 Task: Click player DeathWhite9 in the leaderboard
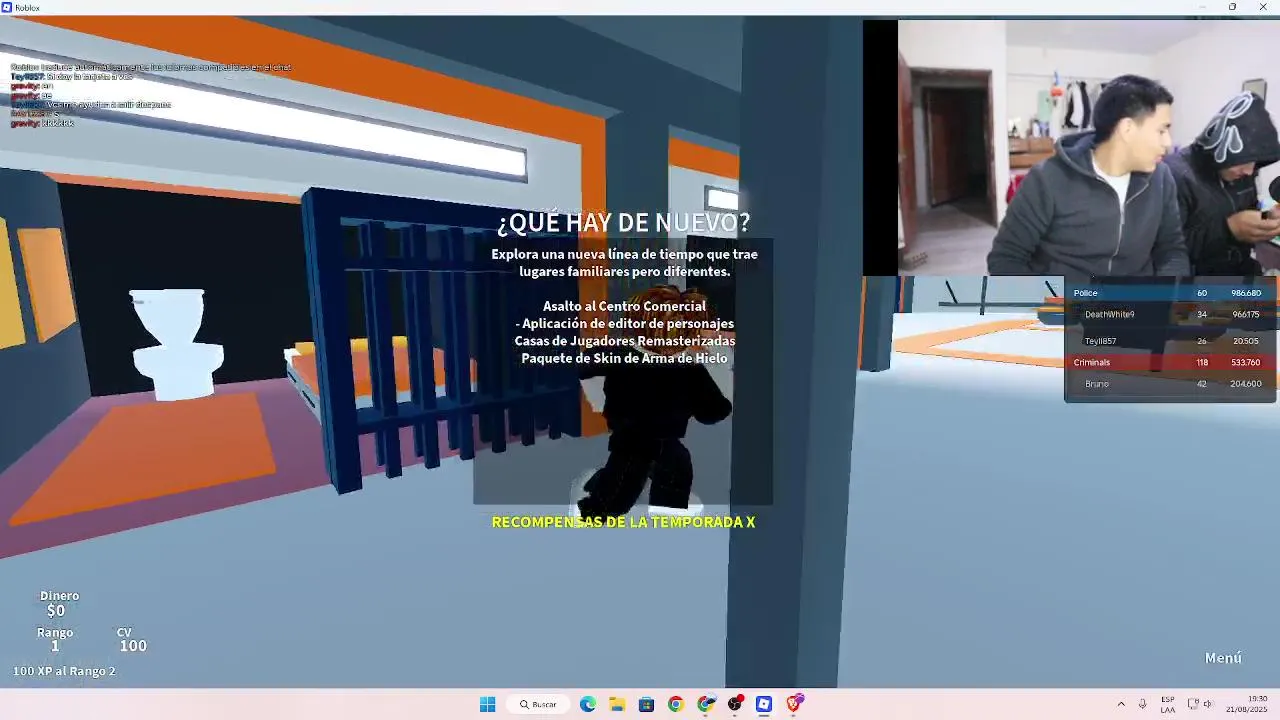(x=1170, y=314)
